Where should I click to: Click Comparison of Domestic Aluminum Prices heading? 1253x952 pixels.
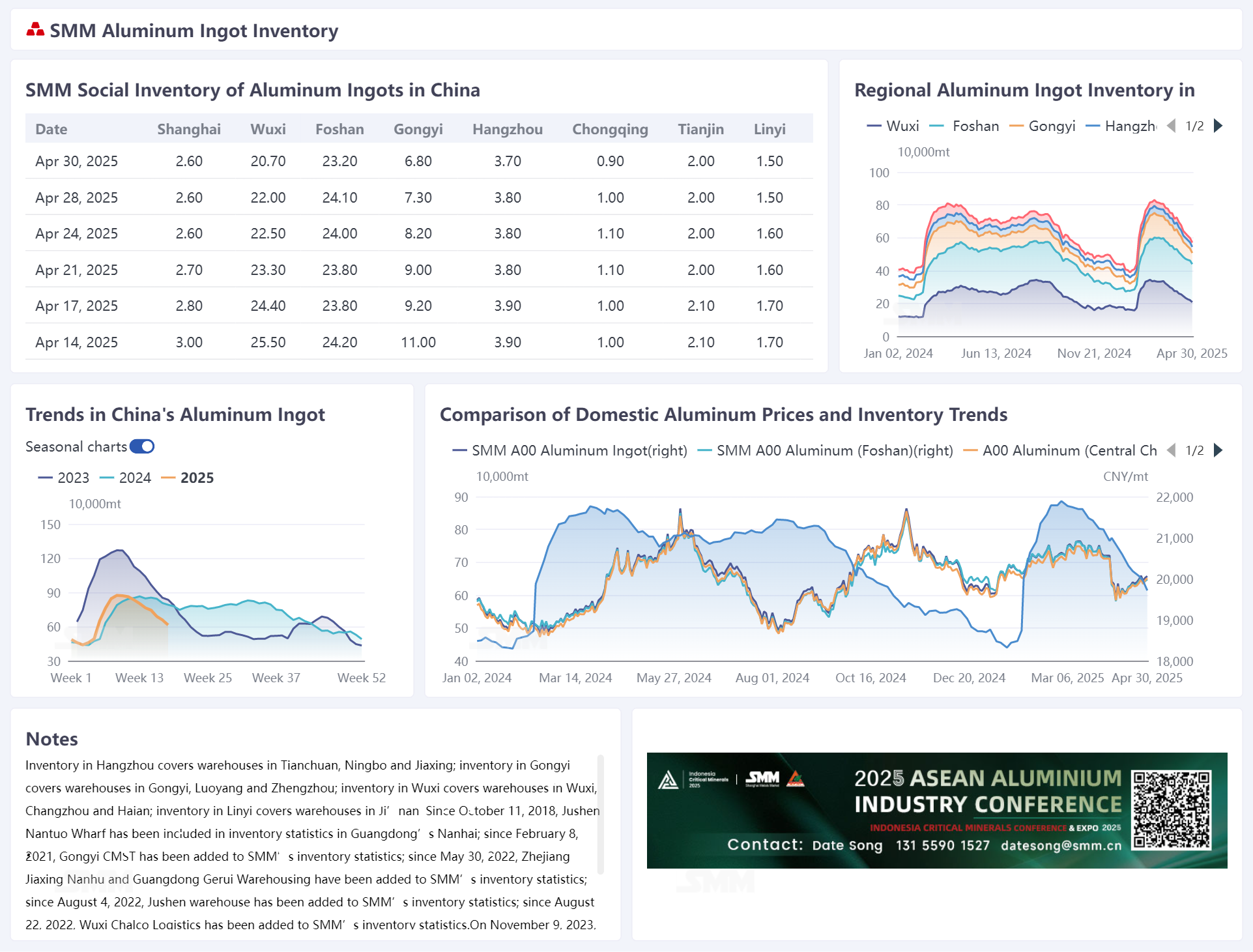(723, 414)
